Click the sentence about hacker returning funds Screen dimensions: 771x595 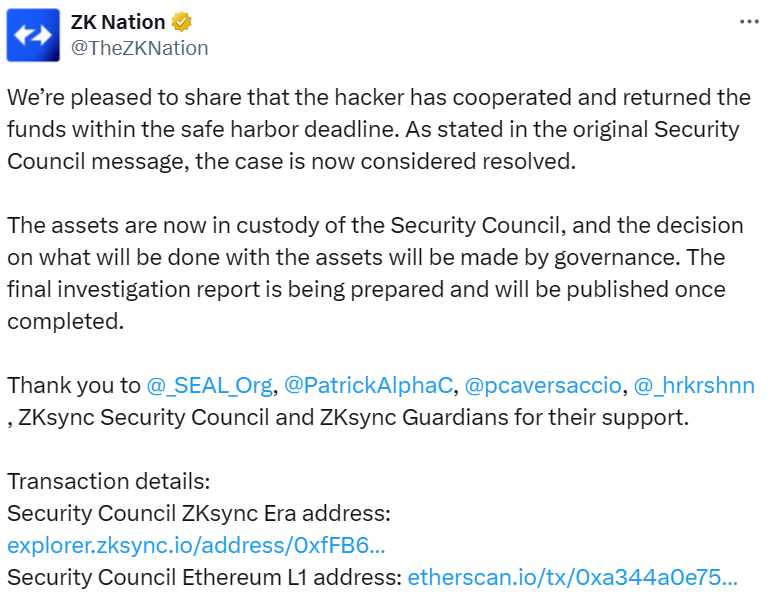[x=378, y=98]
